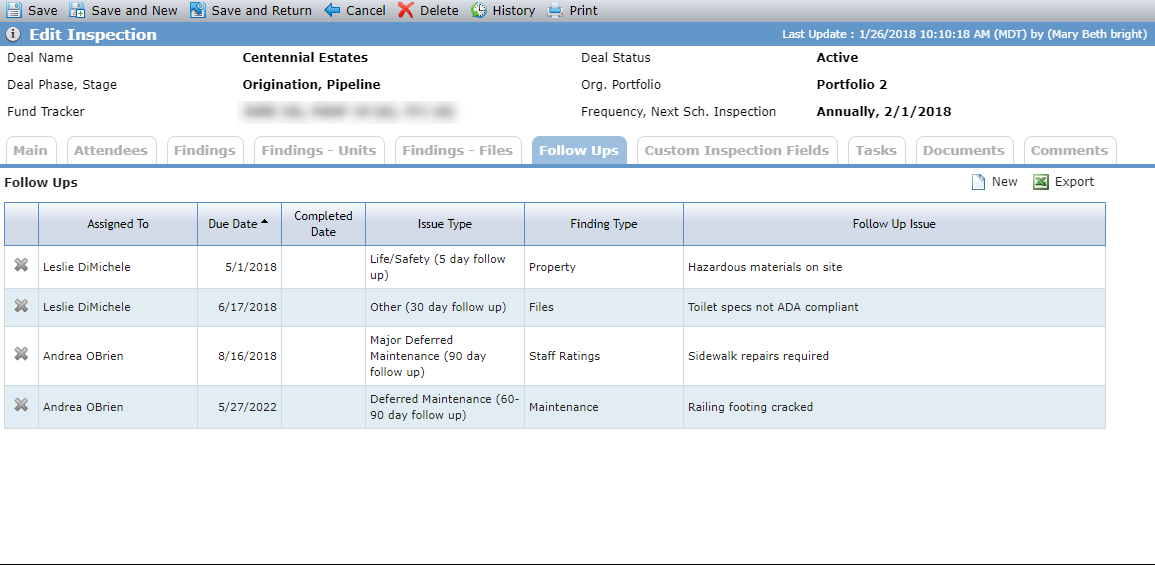Click the Delete label in toolbar
Image resolution: width=1155 pixels, height=565 pixels.
click(x=439, y=10)
